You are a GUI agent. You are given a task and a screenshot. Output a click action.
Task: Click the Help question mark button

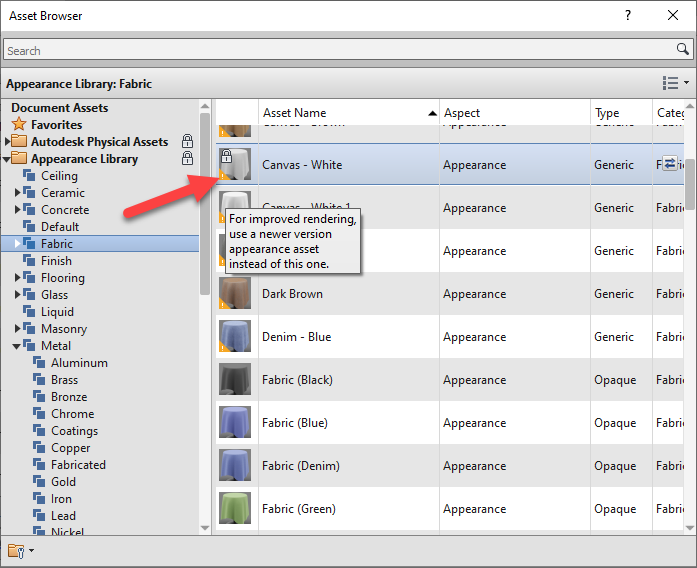click(x=628, y=16)
